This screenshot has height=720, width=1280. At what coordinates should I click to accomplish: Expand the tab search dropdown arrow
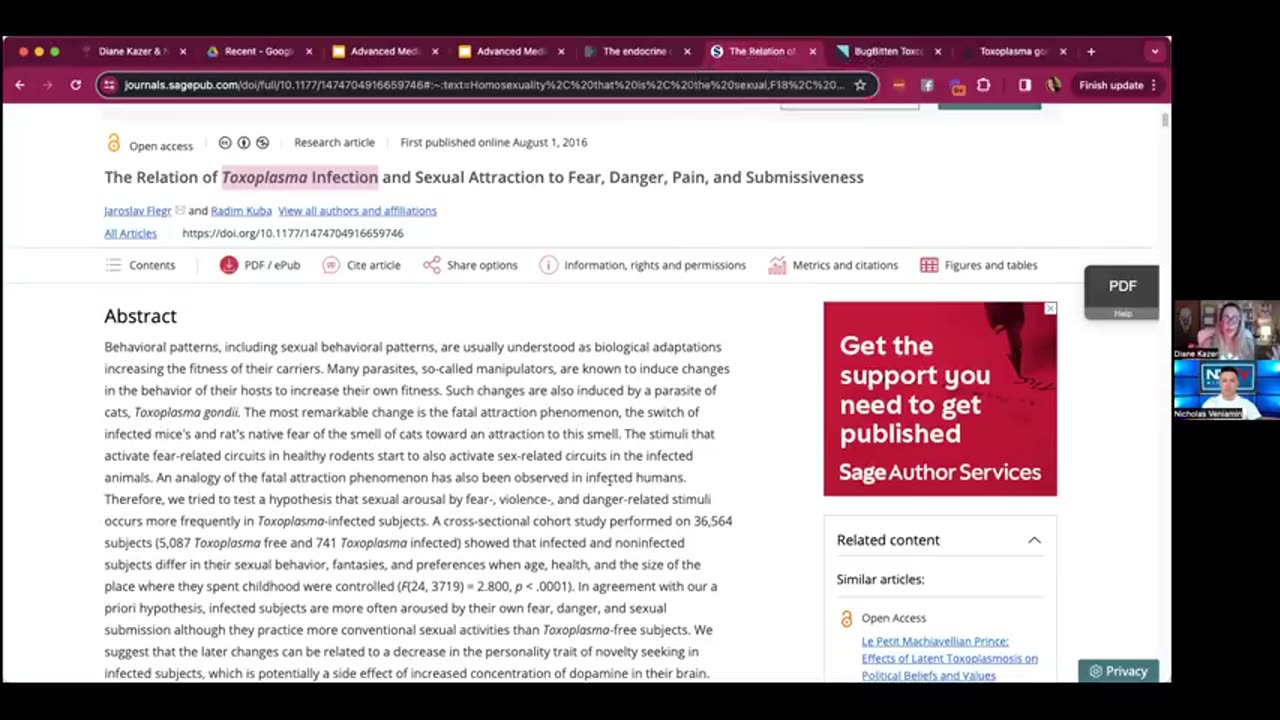coord(1155,51)
